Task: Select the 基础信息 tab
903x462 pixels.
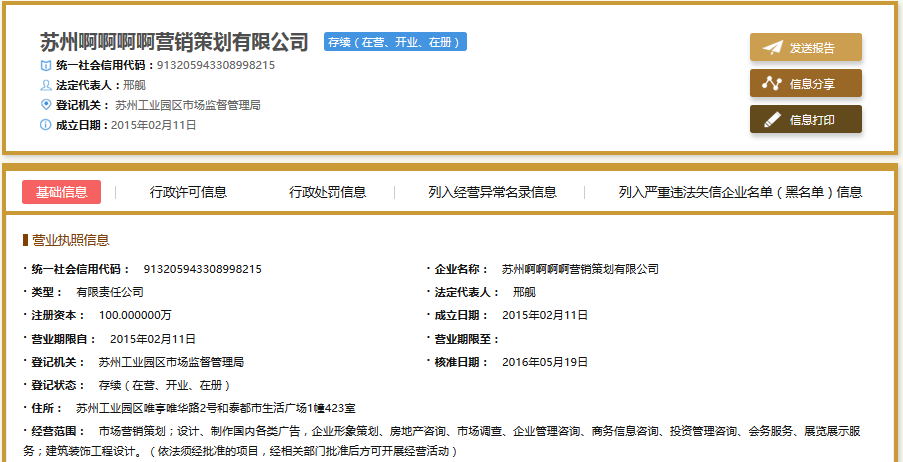Action: [x=61, y=192]
